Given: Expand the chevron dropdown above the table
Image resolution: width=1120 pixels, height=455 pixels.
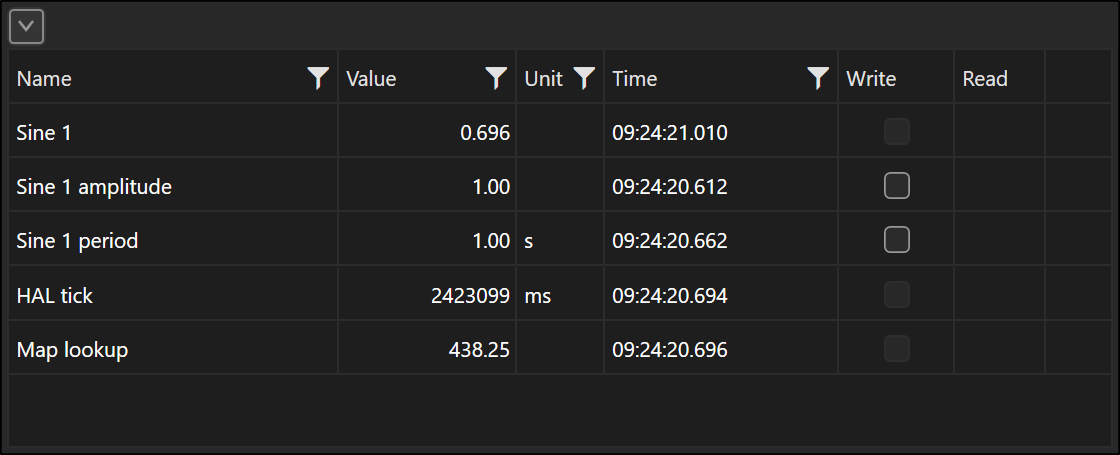Looking at the screenshot, I should 26,27.
